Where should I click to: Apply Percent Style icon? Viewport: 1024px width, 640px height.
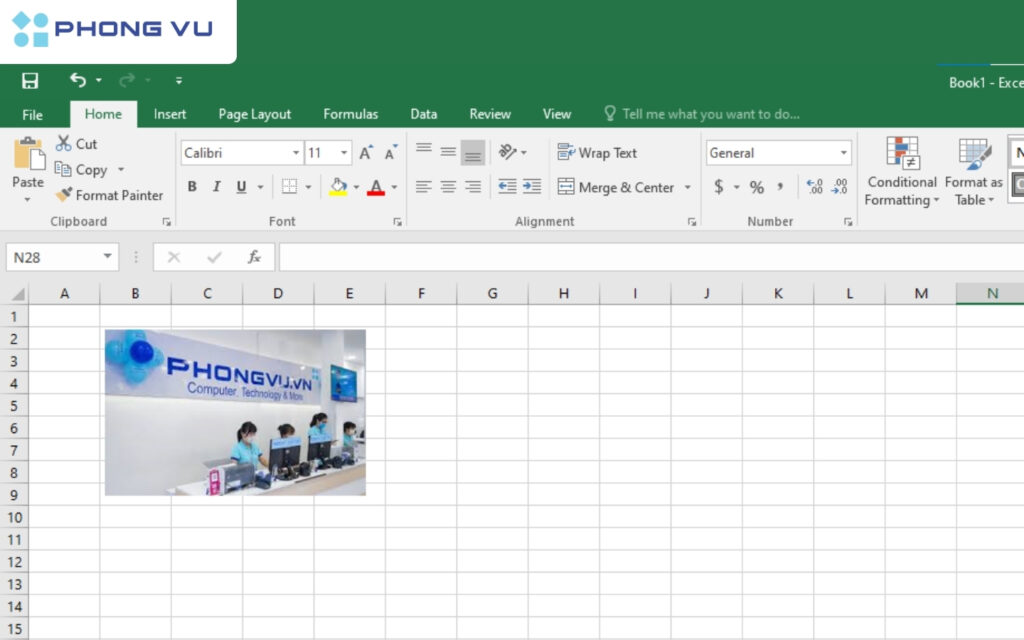click(x=757, y=187)
